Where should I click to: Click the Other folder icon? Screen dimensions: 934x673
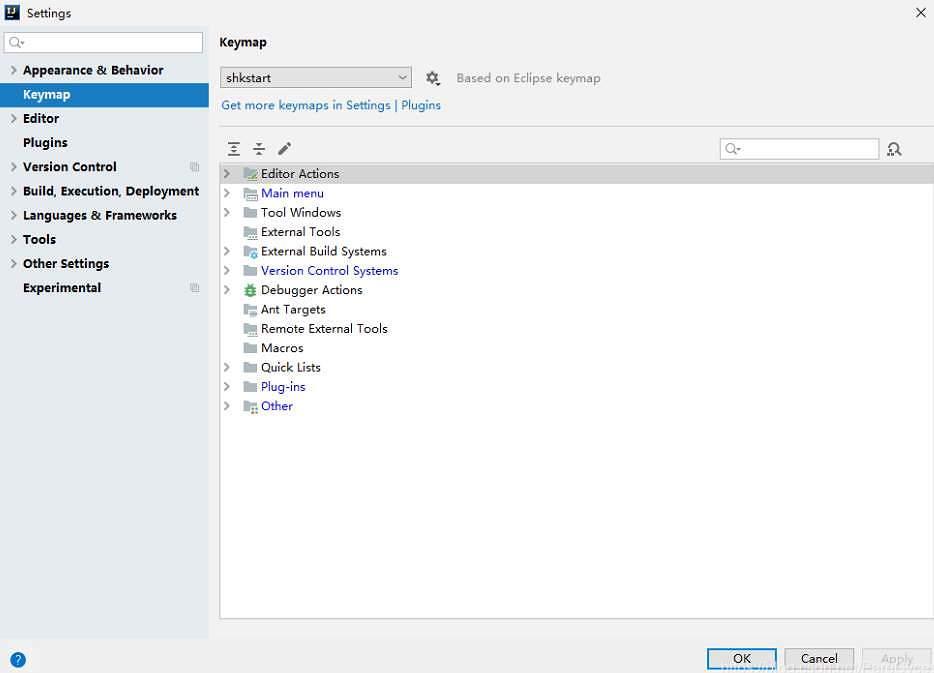point(250,407)
